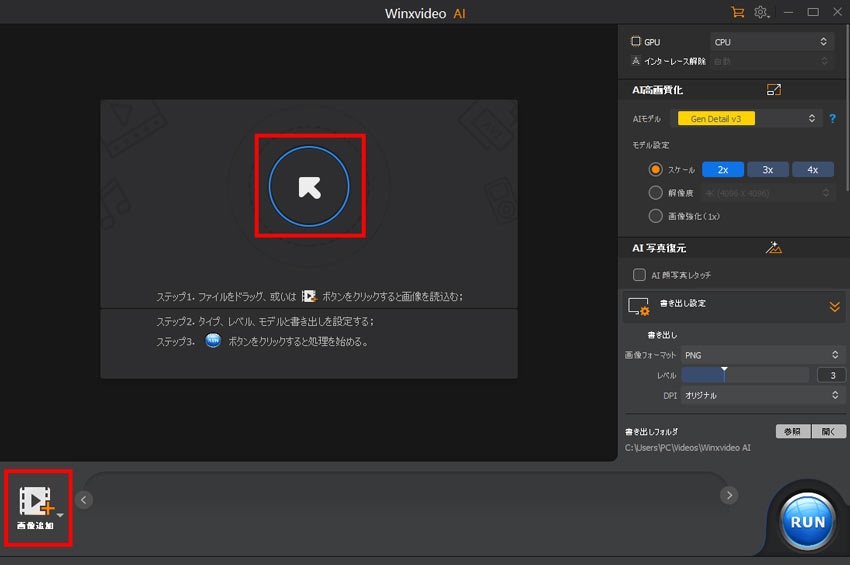This screenshot has width=850, height=565.
Task: Open the 解像度 resolution dropdown
Action: coord(767,193)
